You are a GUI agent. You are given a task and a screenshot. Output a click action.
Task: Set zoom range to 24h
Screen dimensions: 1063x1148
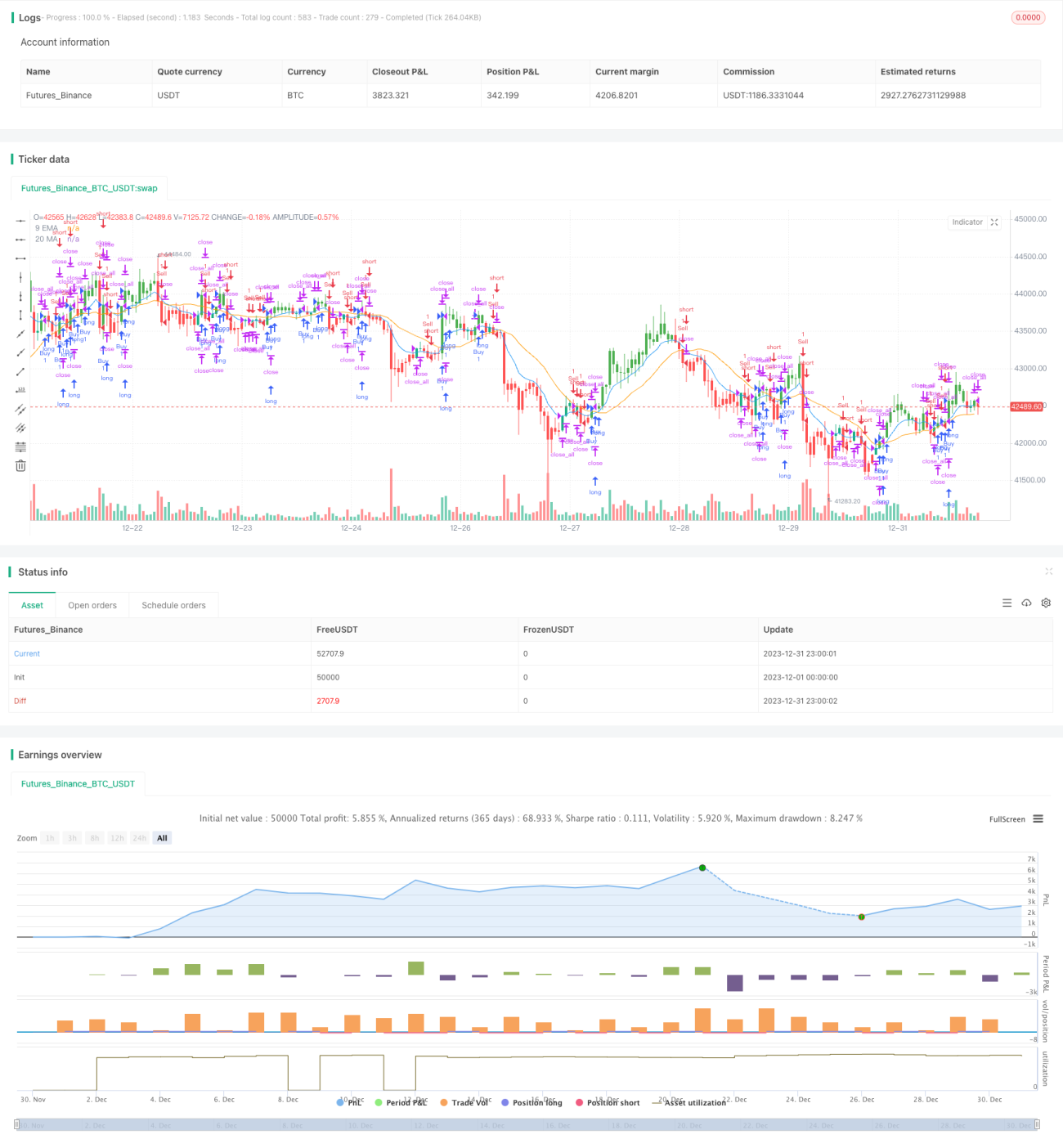(140, 838)
